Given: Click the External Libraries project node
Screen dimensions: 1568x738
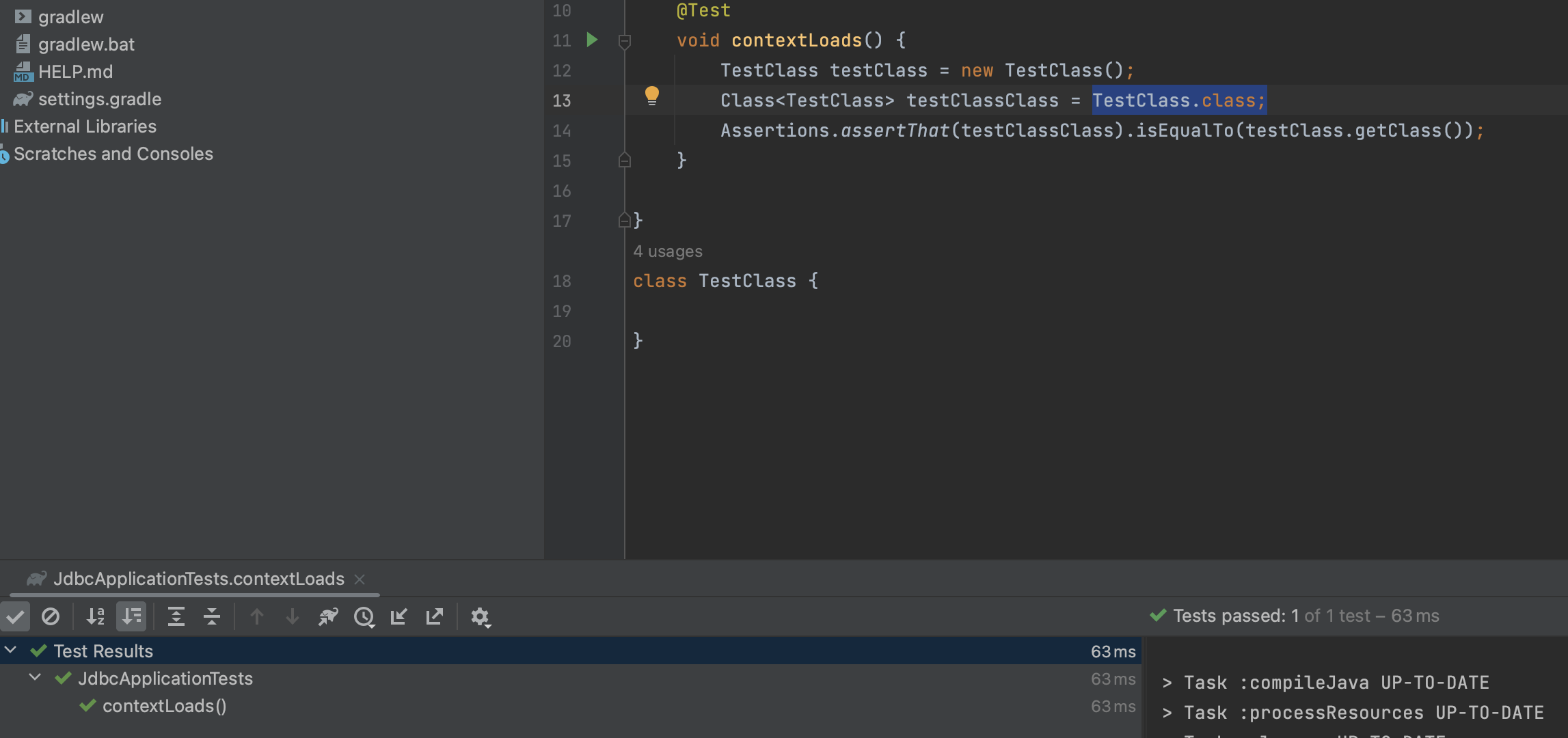Looking at the screenshot, I should click(x=85, y=126).
